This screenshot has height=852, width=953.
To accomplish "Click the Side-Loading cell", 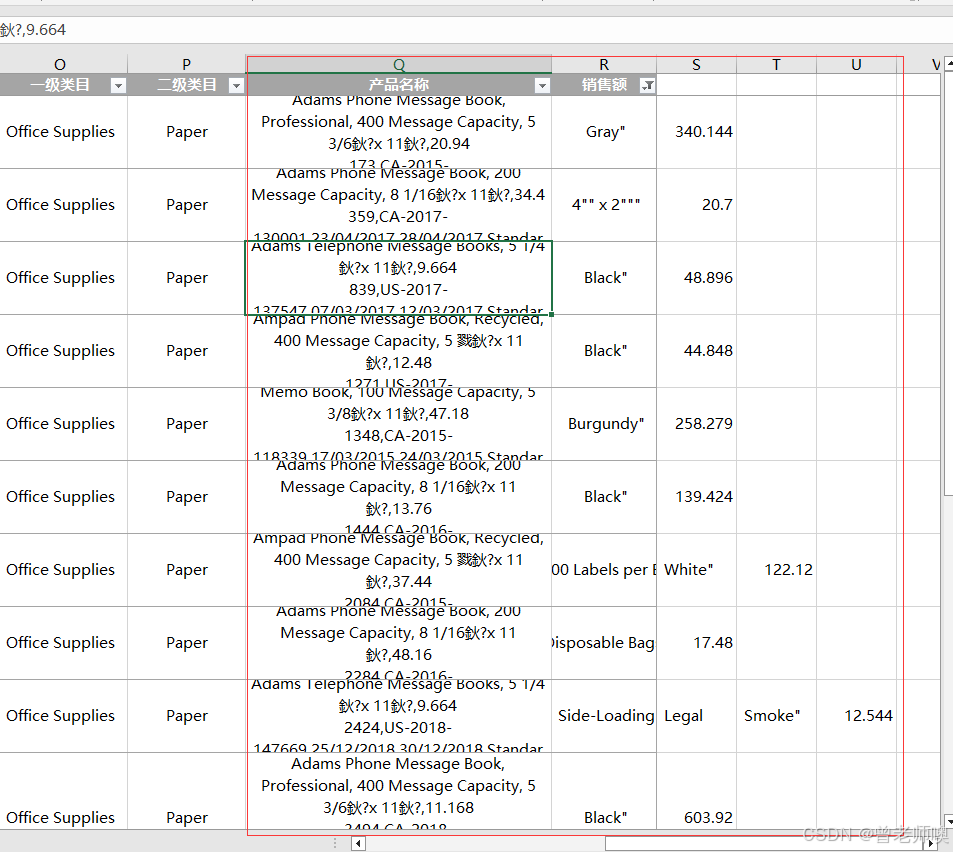I will coord(604,716).
